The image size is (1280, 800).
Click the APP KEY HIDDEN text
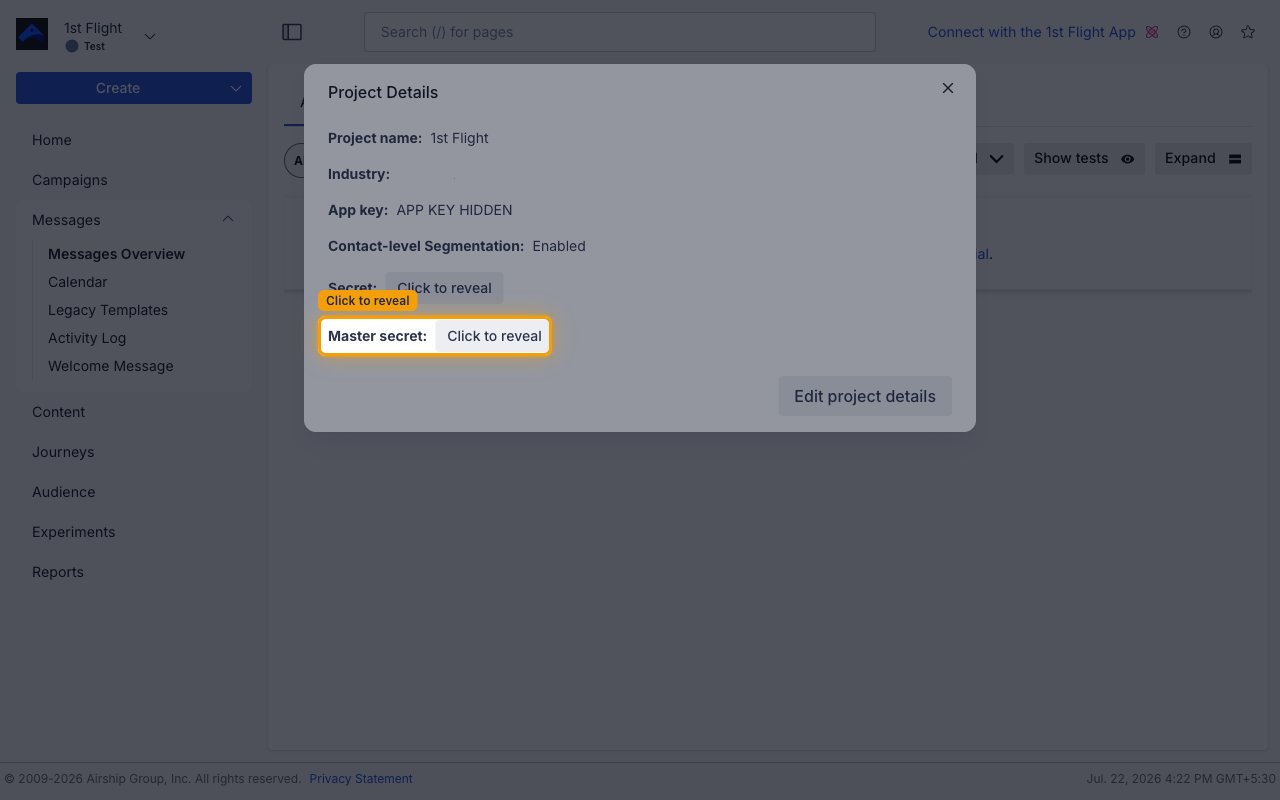(x=454, y=210)
